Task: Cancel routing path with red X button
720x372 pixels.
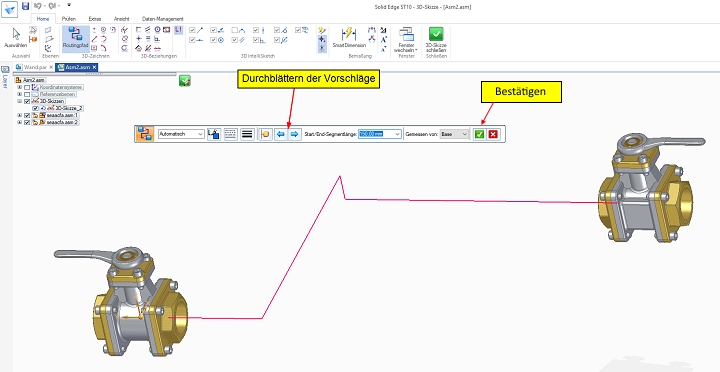Action: tap(493, 134)
